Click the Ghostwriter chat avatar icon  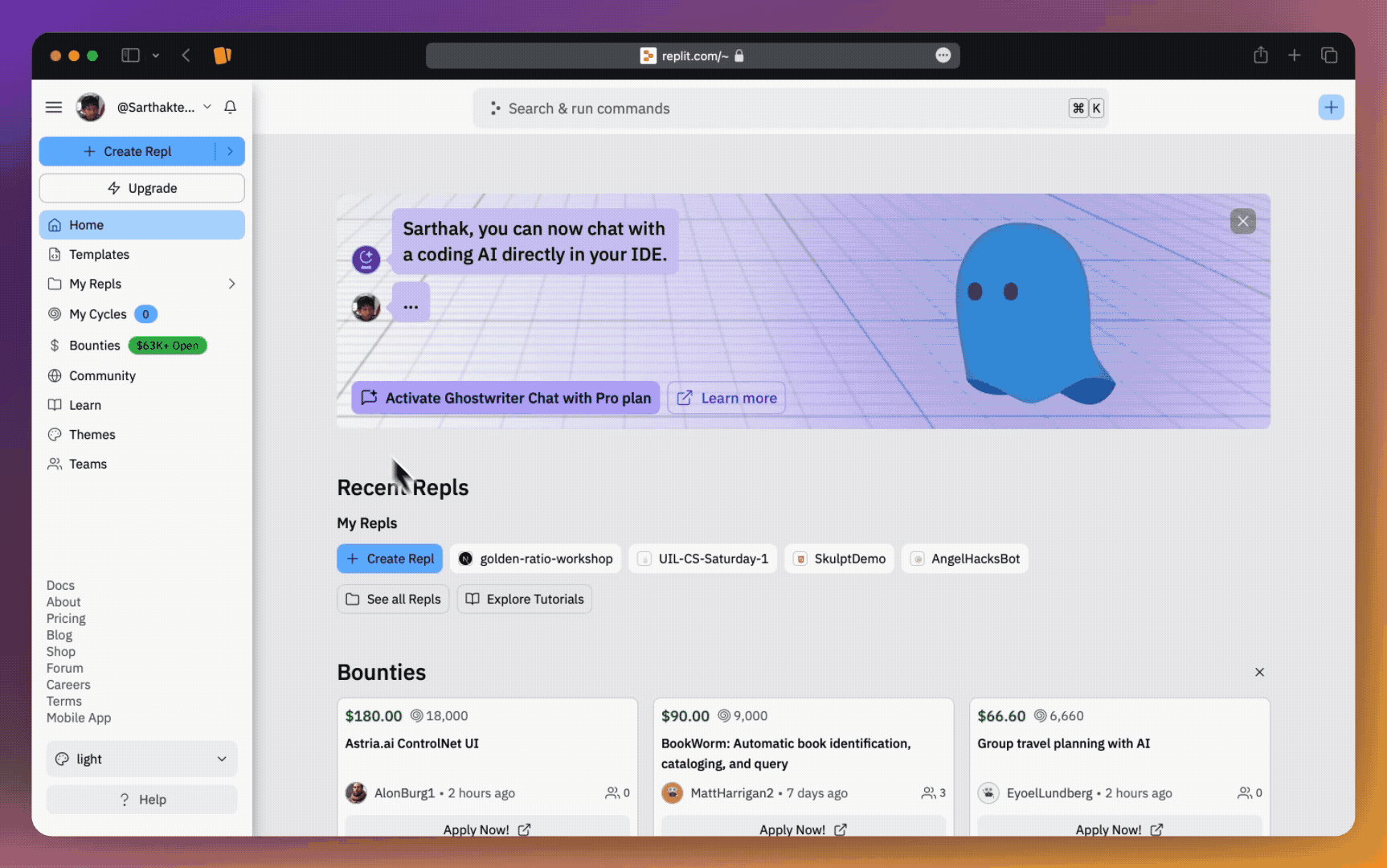tap(366, 260)
